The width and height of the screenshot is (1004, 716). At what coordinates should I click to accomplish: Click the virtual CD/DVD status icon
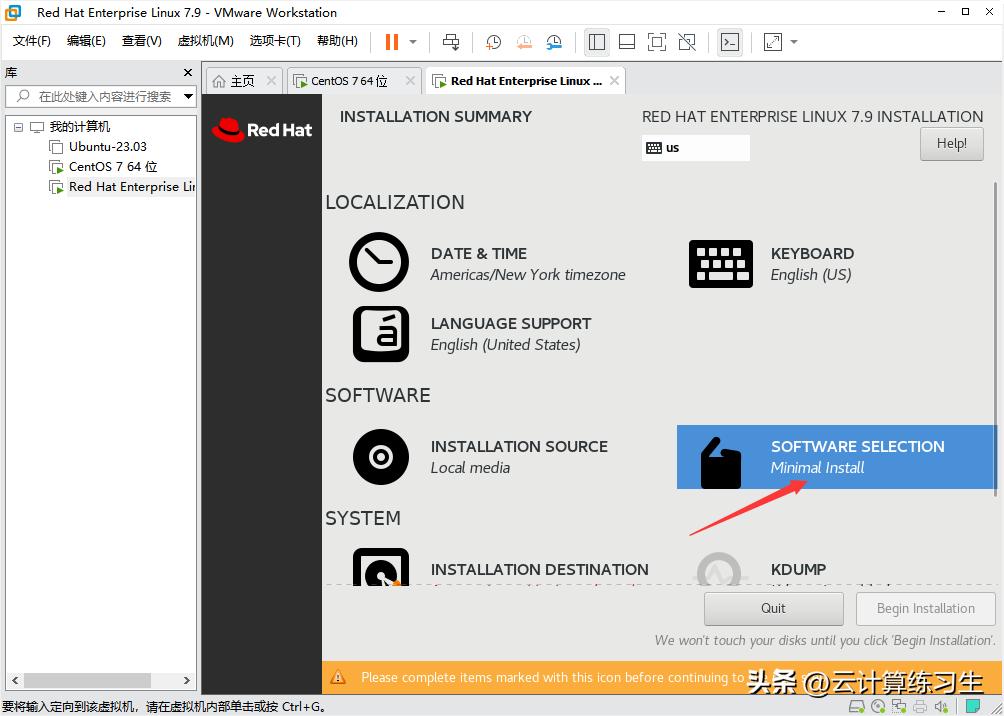878,706
